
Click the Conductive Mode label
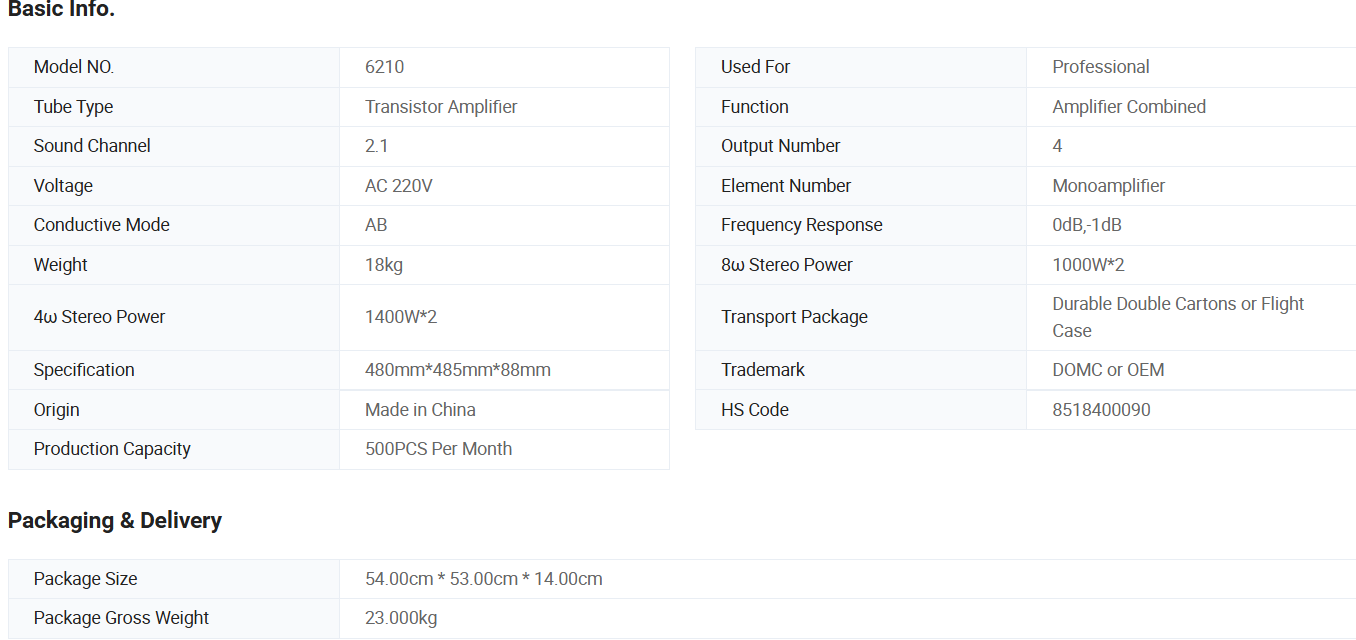pyautogui.click(x=101, y=225)
